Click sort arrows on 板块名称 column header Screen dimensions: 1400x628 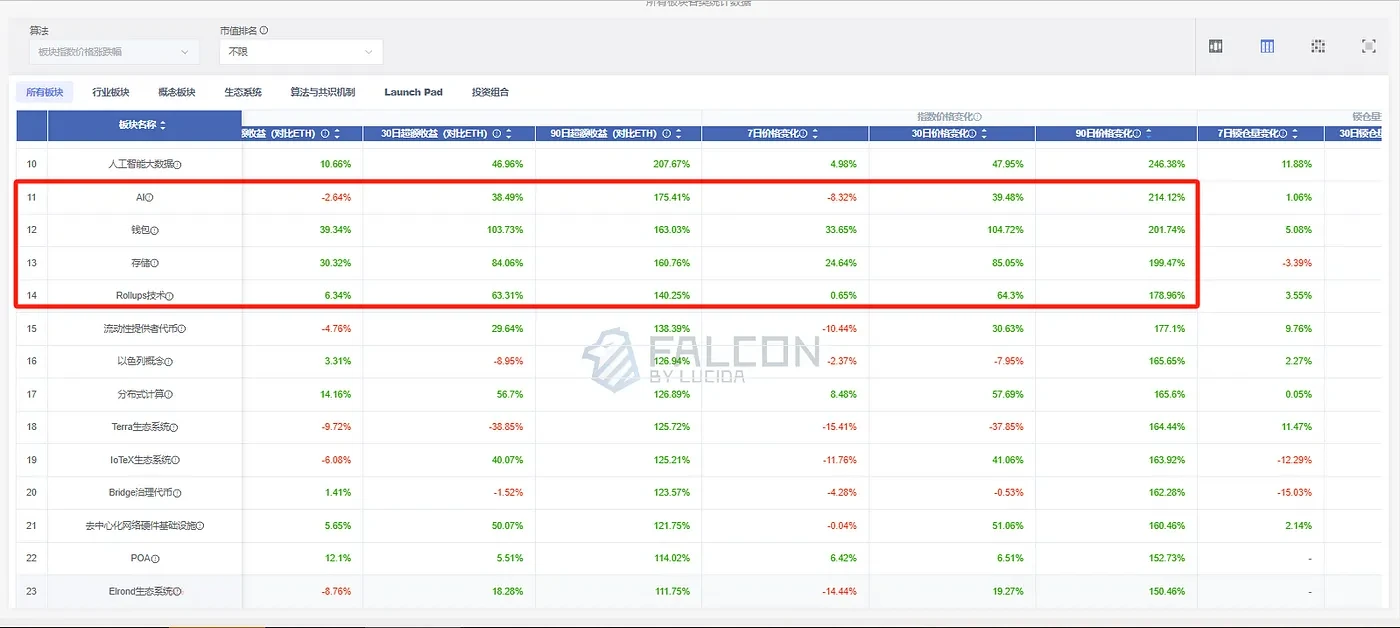click(163, 126)
